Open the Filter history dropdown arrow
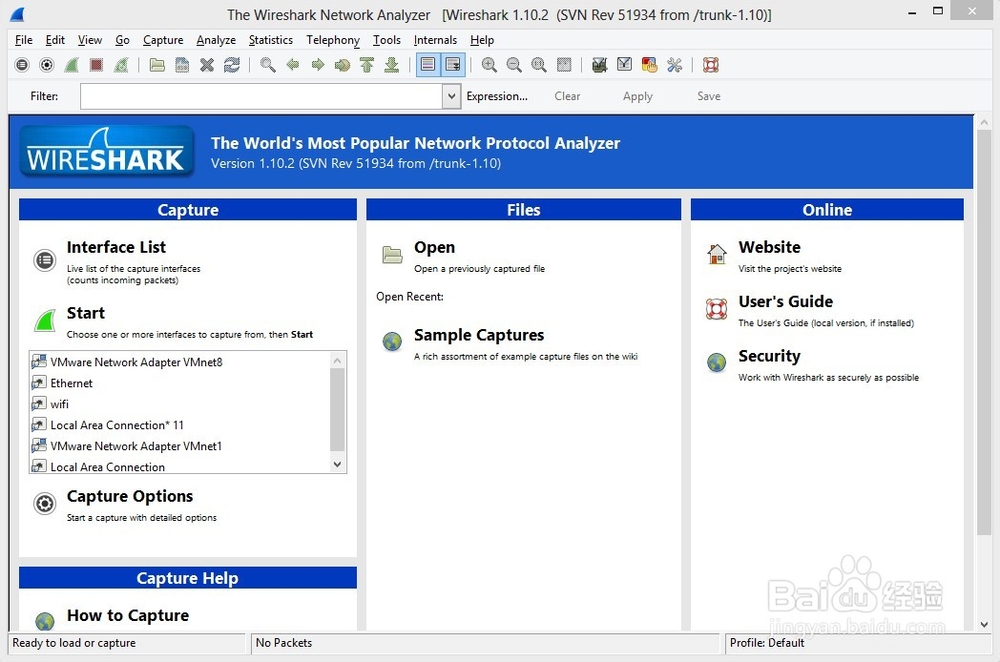The image size is (1000, 662). pyautogui.click(x=451, y=96)
